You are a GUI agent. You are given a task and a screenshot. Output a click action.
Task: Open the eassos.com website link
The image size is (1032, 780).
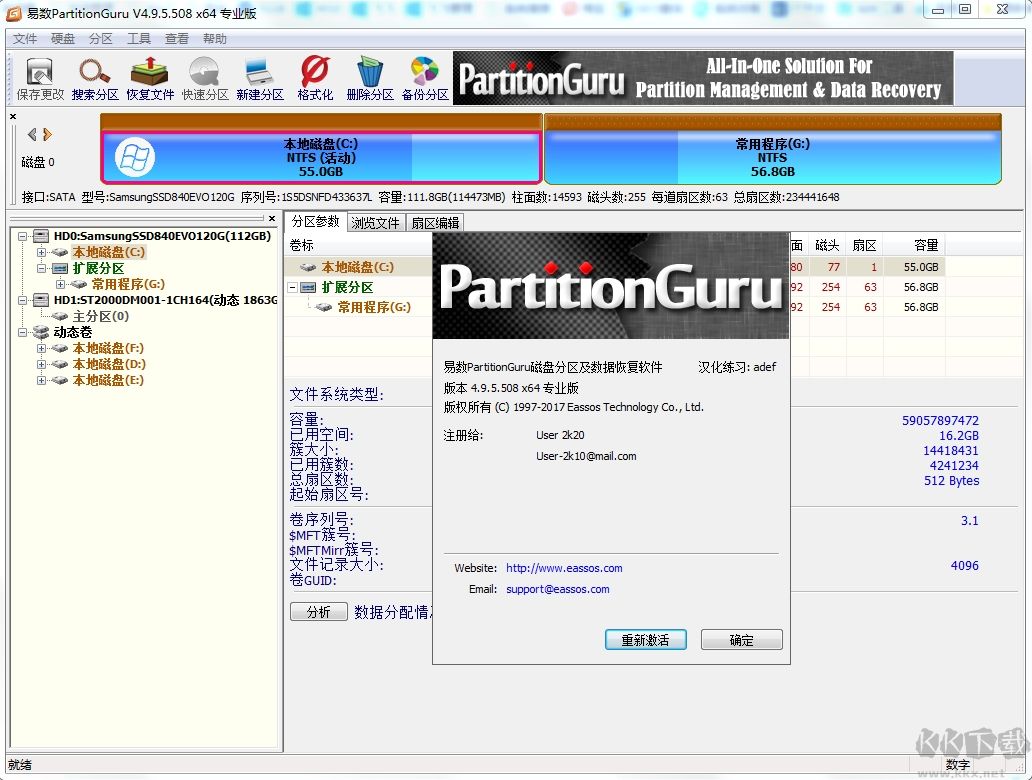click(x=565, y=567)
